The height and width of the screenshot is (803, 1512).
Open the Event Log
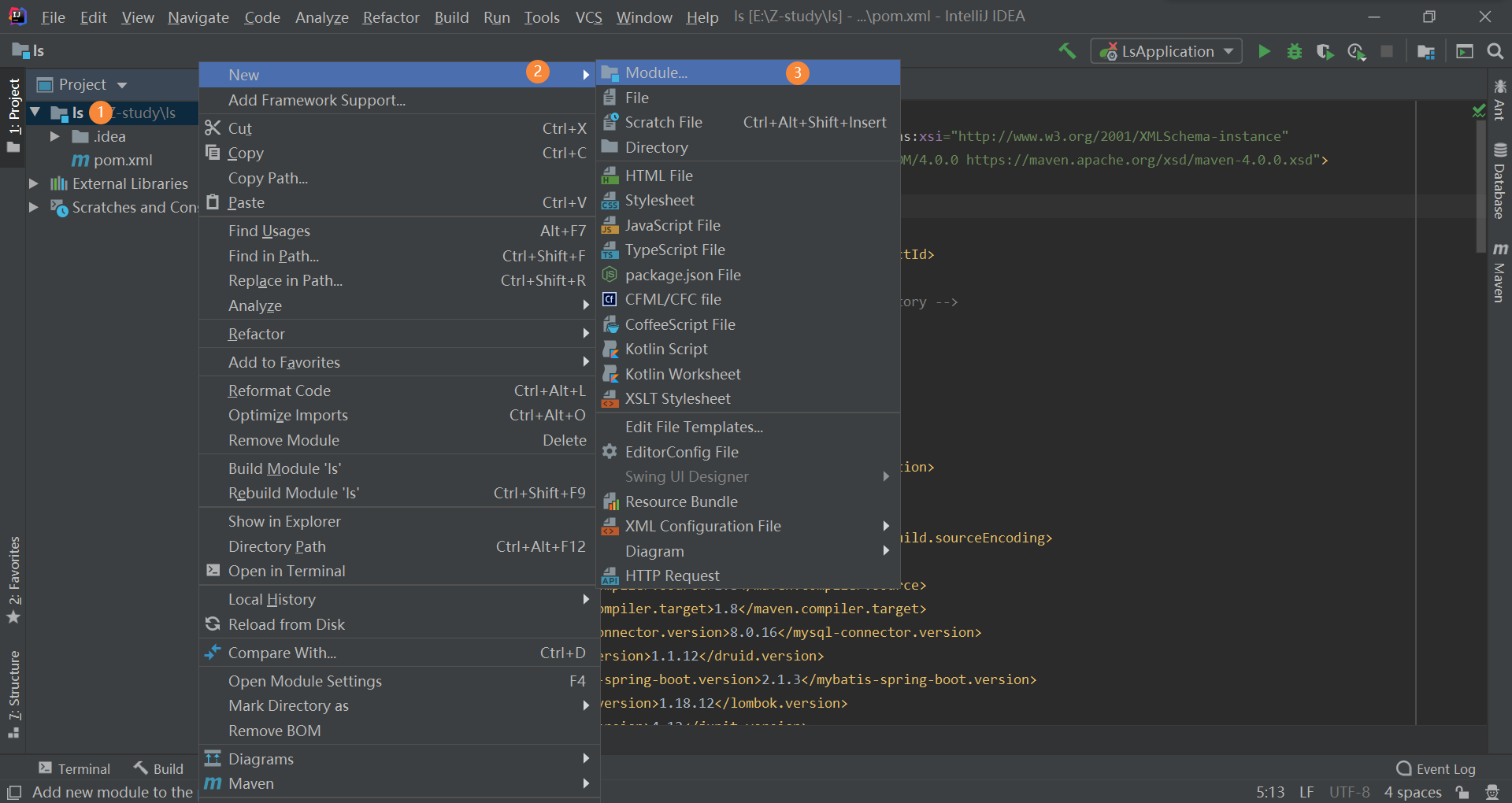coord(1436,768)
